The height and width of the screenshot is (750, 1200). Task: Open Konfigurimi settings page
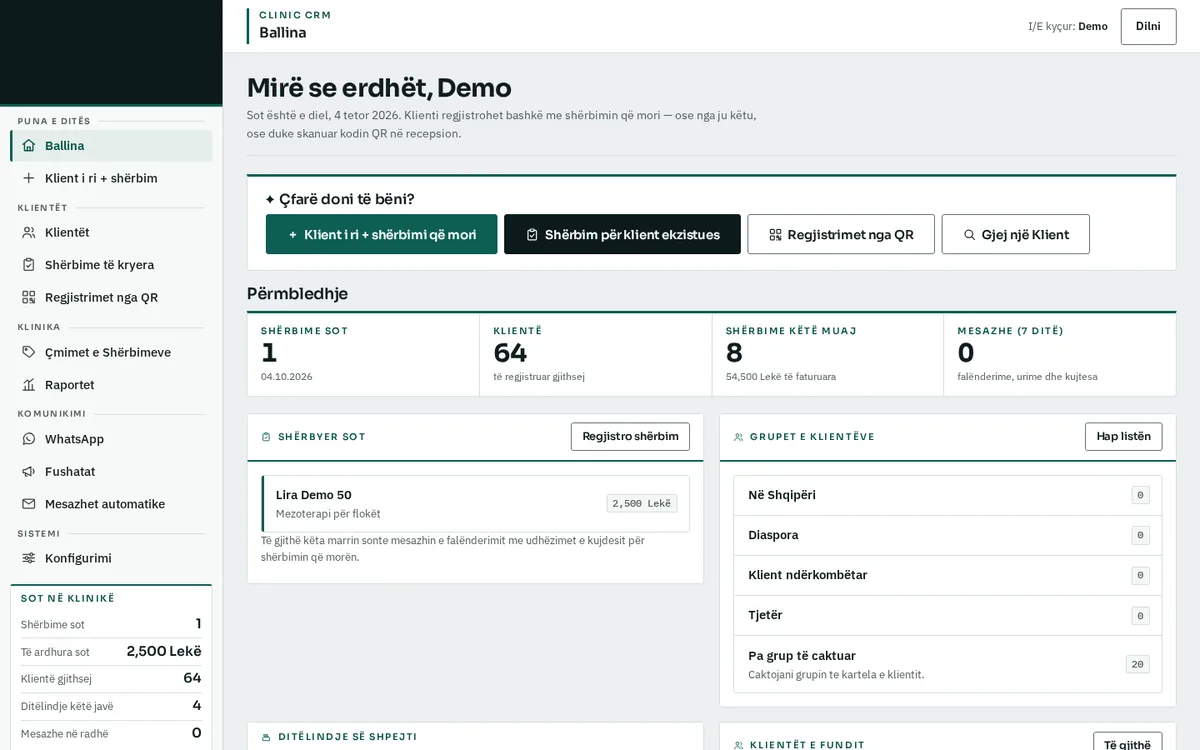coord(111,558)
